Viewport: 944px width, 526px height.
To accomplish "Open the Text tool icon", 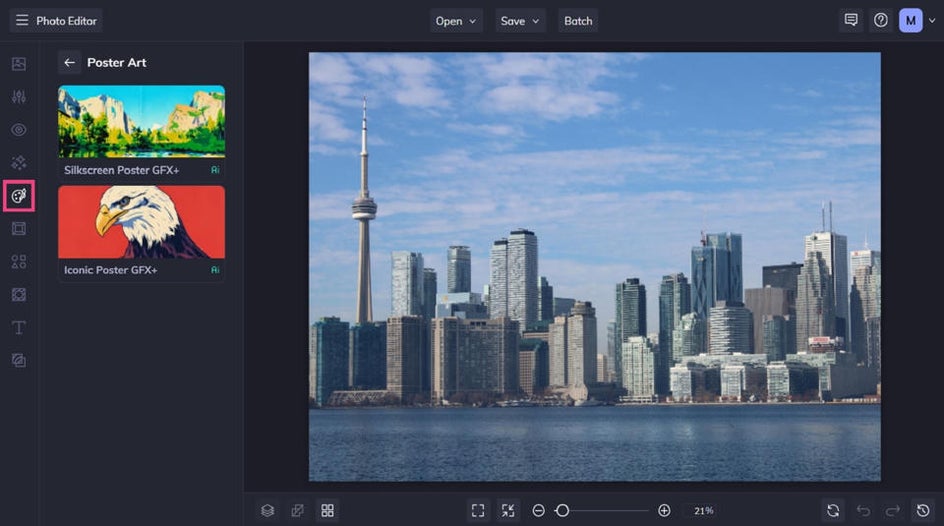I will pyautogui.click(x=19, y=327).
